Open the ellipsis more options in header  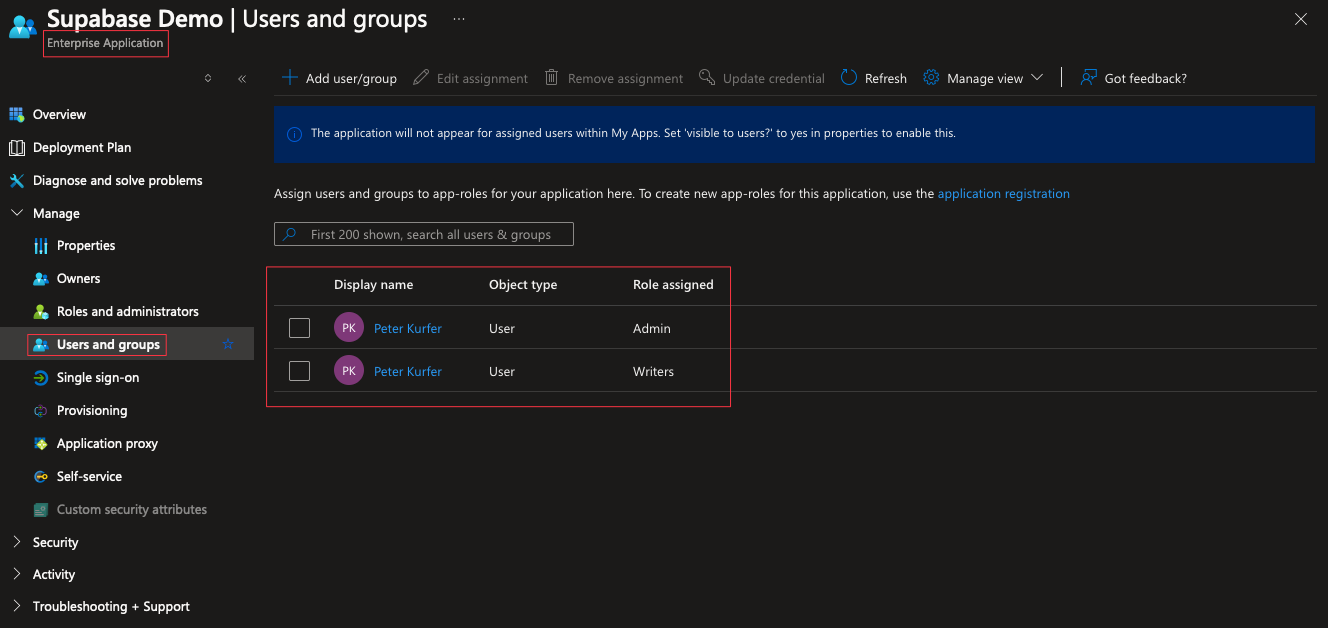[x=459, y=18]
